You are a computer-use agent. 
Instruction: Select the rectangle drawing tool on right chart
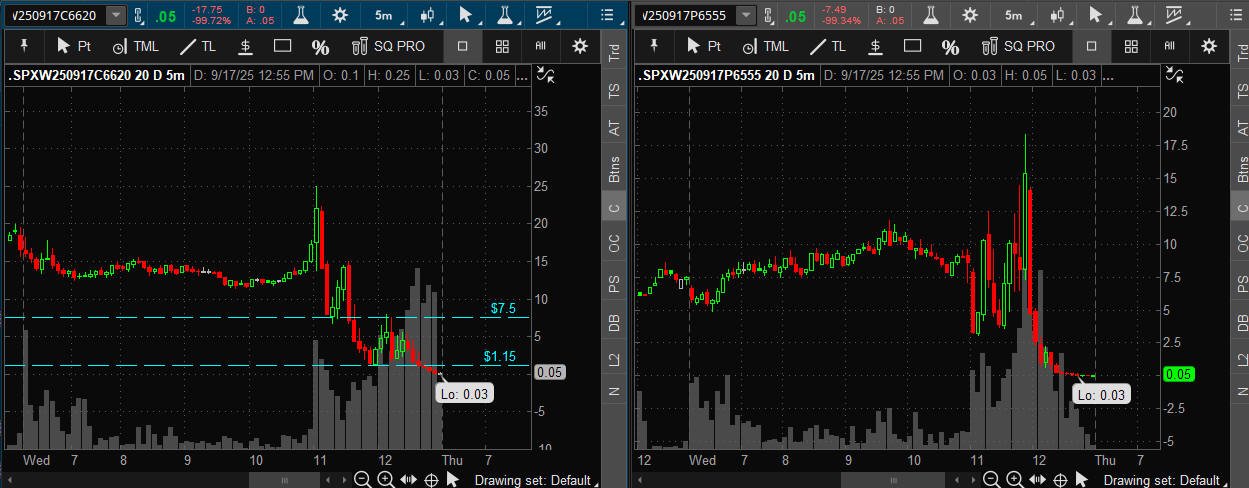coord(911,46)
